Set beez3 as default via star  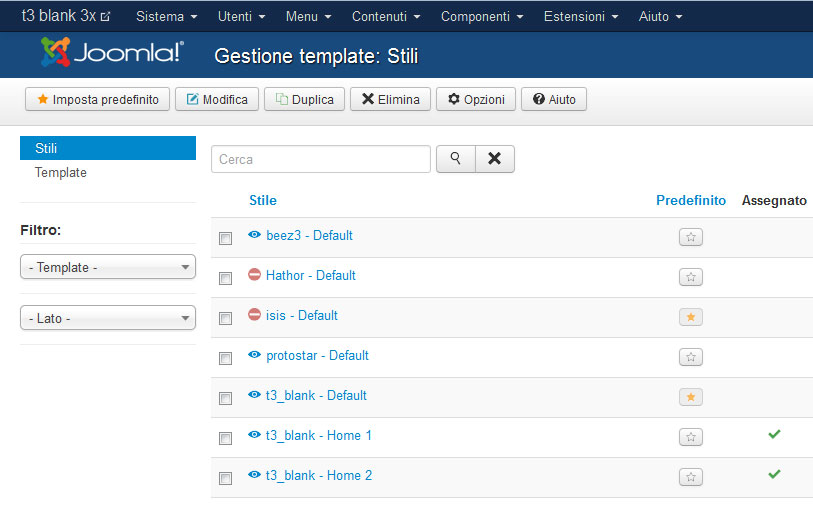[x=691, y=237]
